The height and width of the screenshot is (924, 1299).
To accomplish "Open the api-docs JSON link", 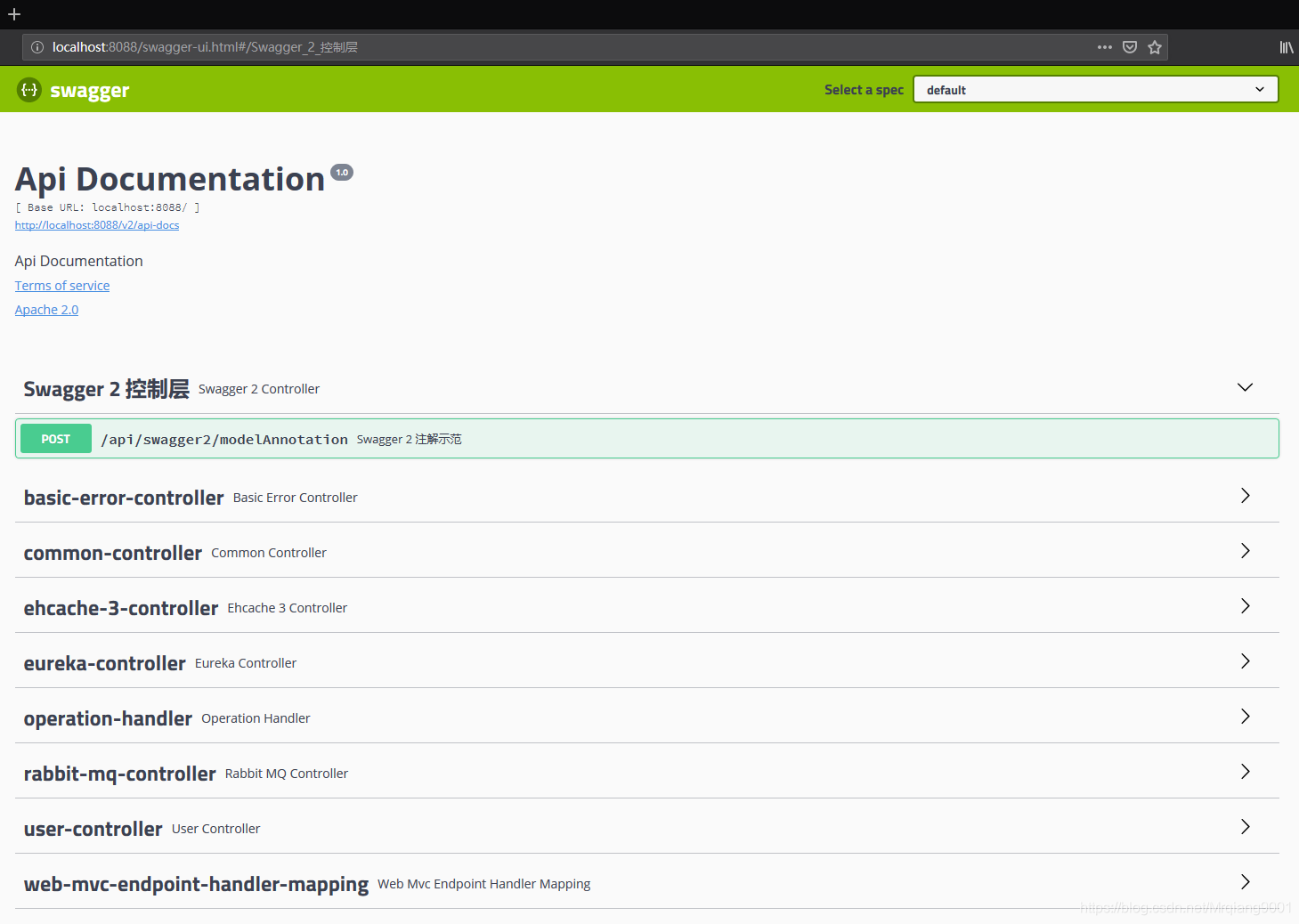I will (x=97, y=225).
